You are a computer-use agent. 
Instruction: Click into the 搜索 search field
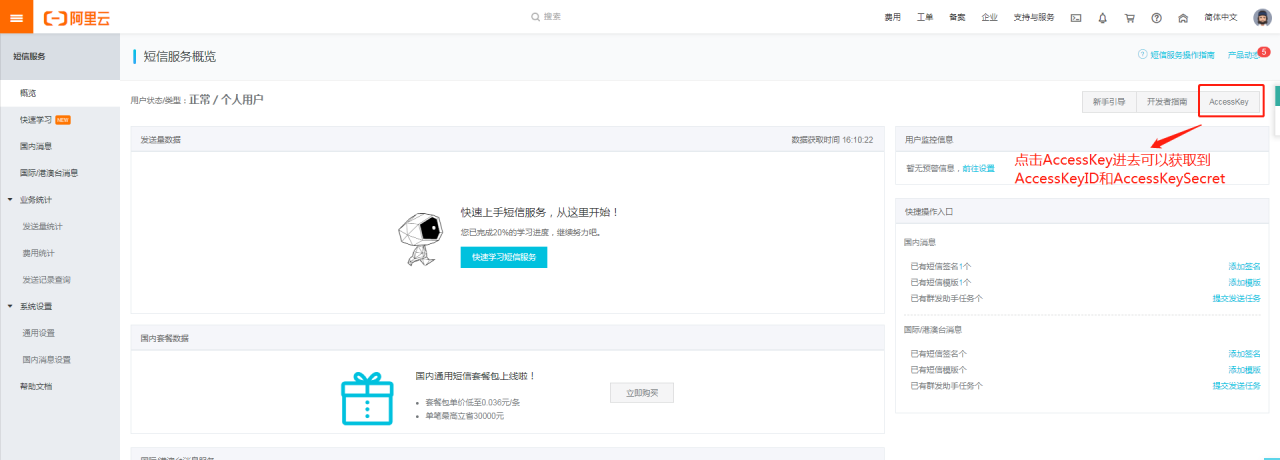tap(552, 17)
